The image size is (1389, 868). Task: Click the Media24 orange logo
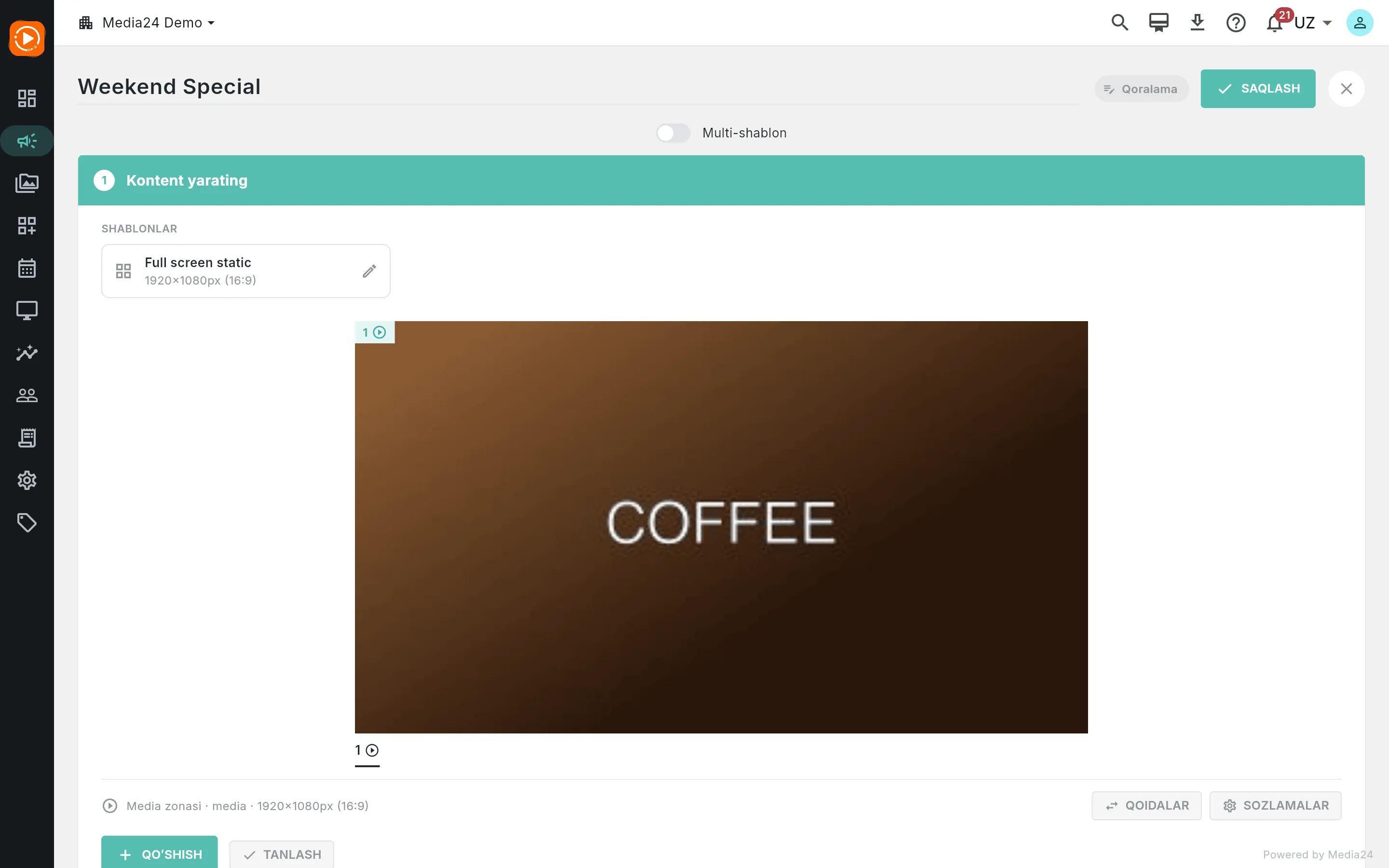(27, 39)
